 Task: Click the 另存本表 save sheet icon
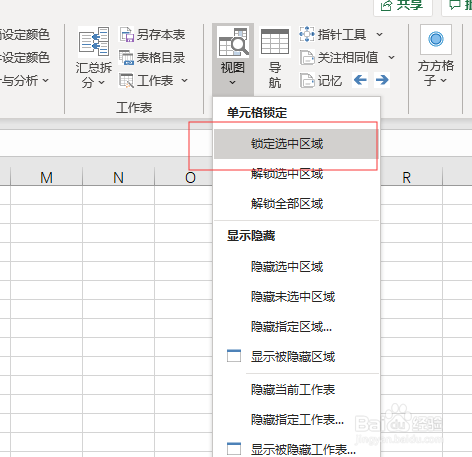click(126, 35)
